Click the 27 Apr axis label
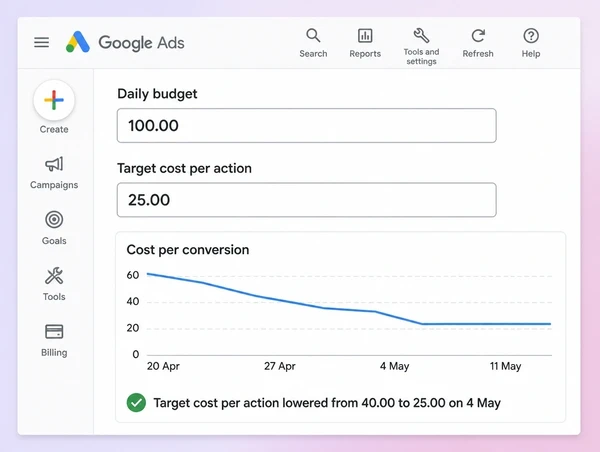 [280, 366]
